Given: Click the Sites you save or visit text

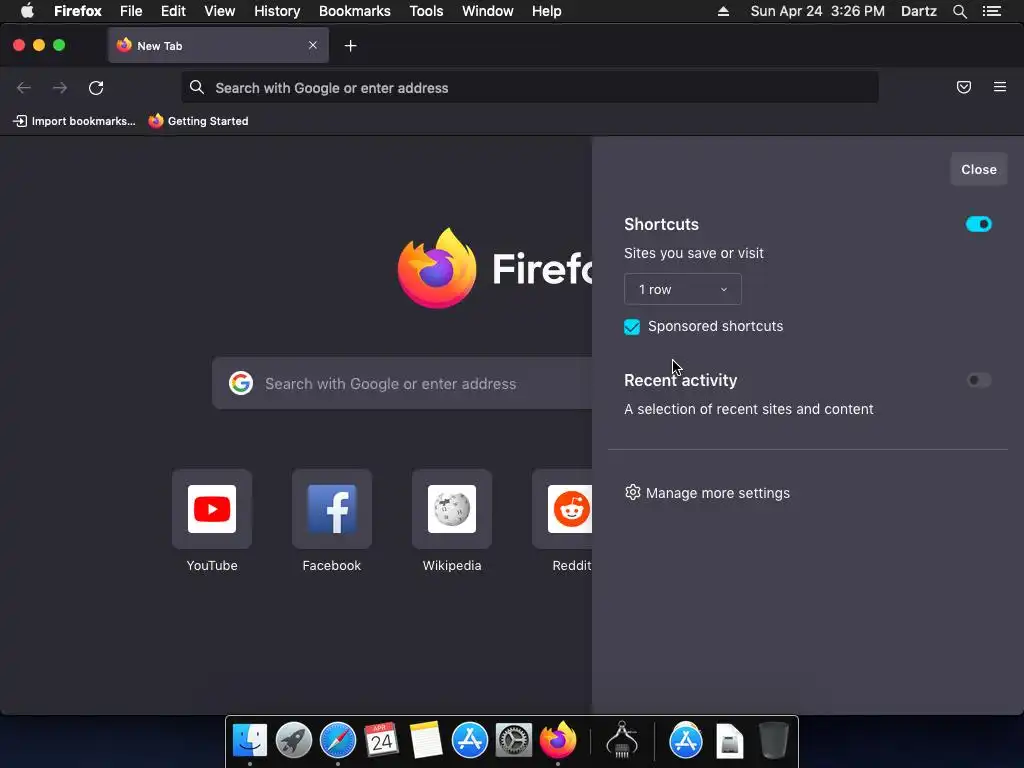Looking at the screenshot, I should pyautogui.click(x=694, y=253).
